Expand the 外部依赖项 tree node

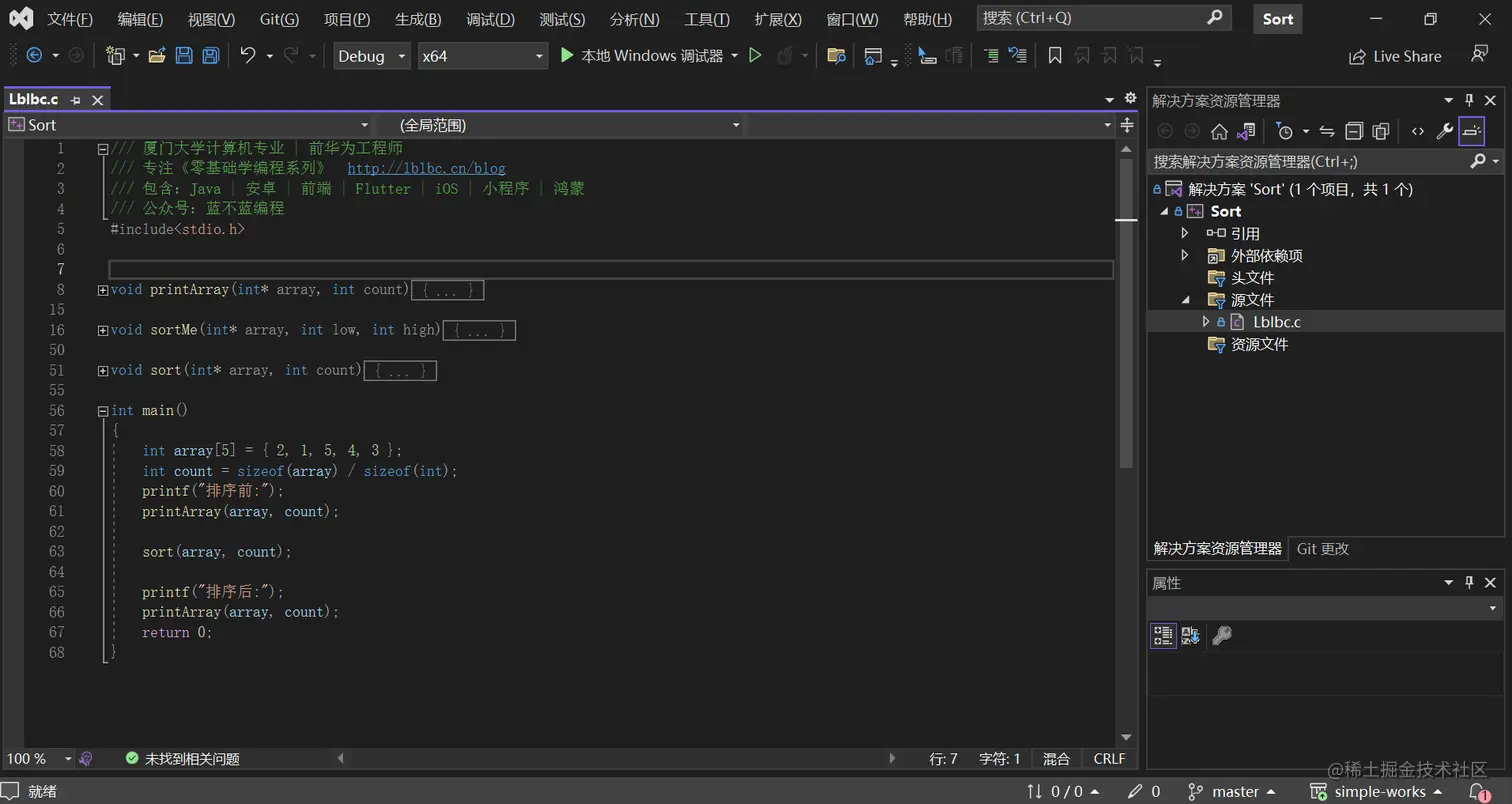pyautogui.click(x=1186, y=256)
